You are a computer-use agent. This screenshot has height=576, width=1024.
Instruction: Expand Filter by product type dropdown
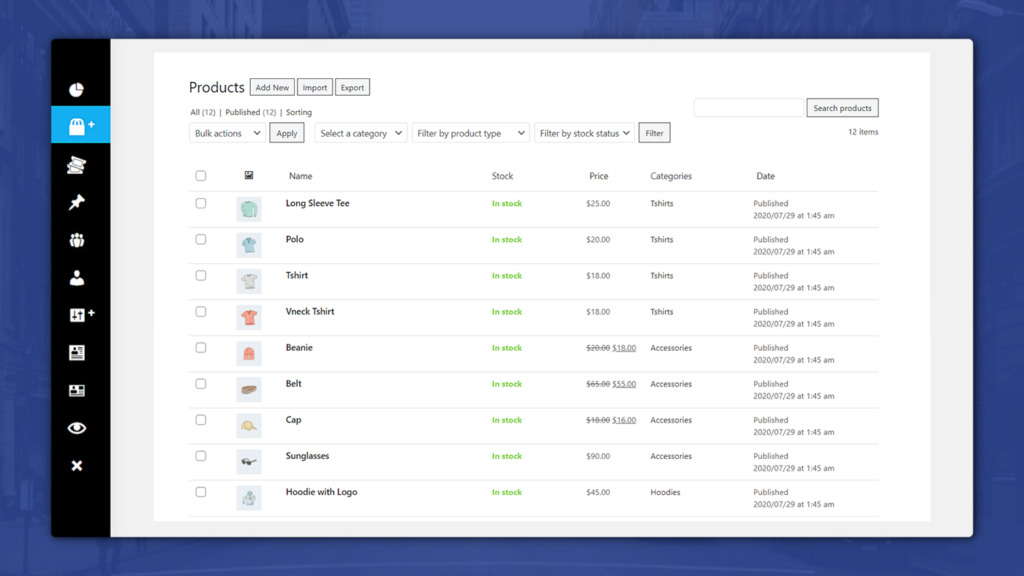[x=470, y=133]
